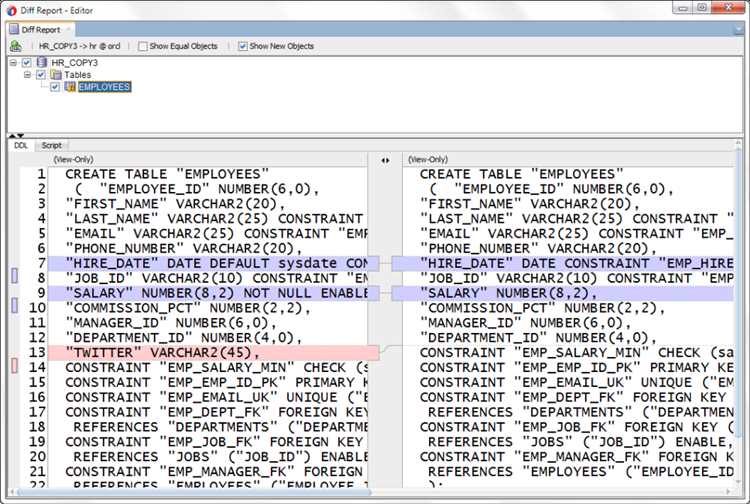Select the EMPLOYEES tree item
This screenshot has width=750, height=504.
point(104,87)
